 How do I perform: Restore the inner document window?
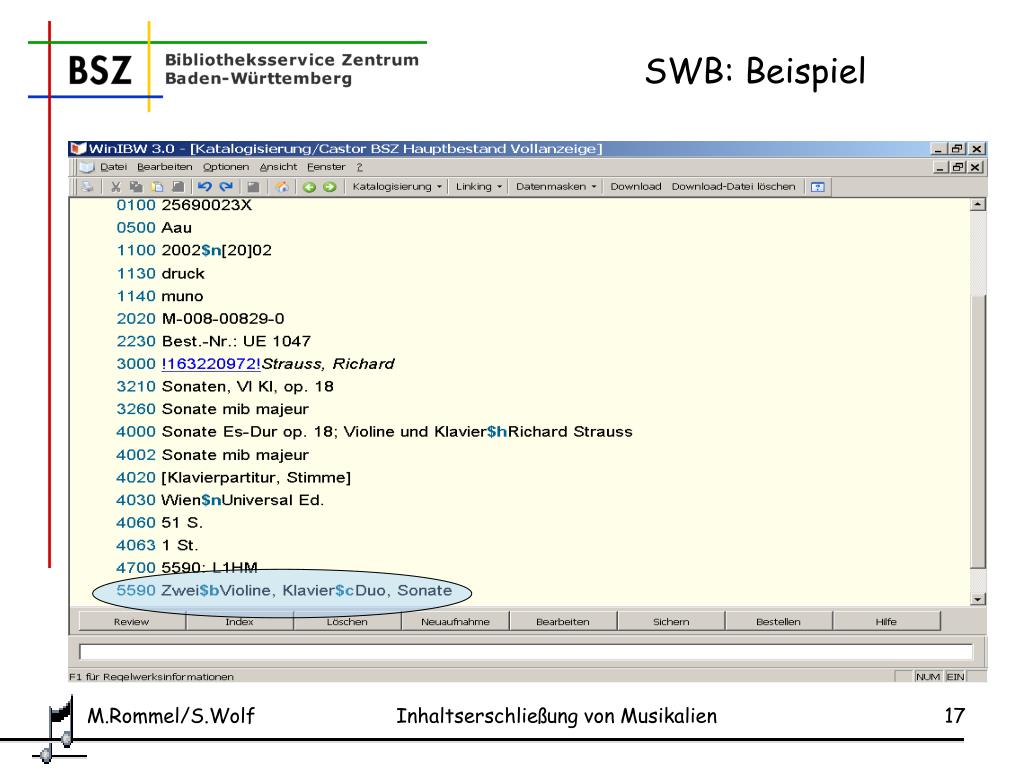click(x=957, y=167)
